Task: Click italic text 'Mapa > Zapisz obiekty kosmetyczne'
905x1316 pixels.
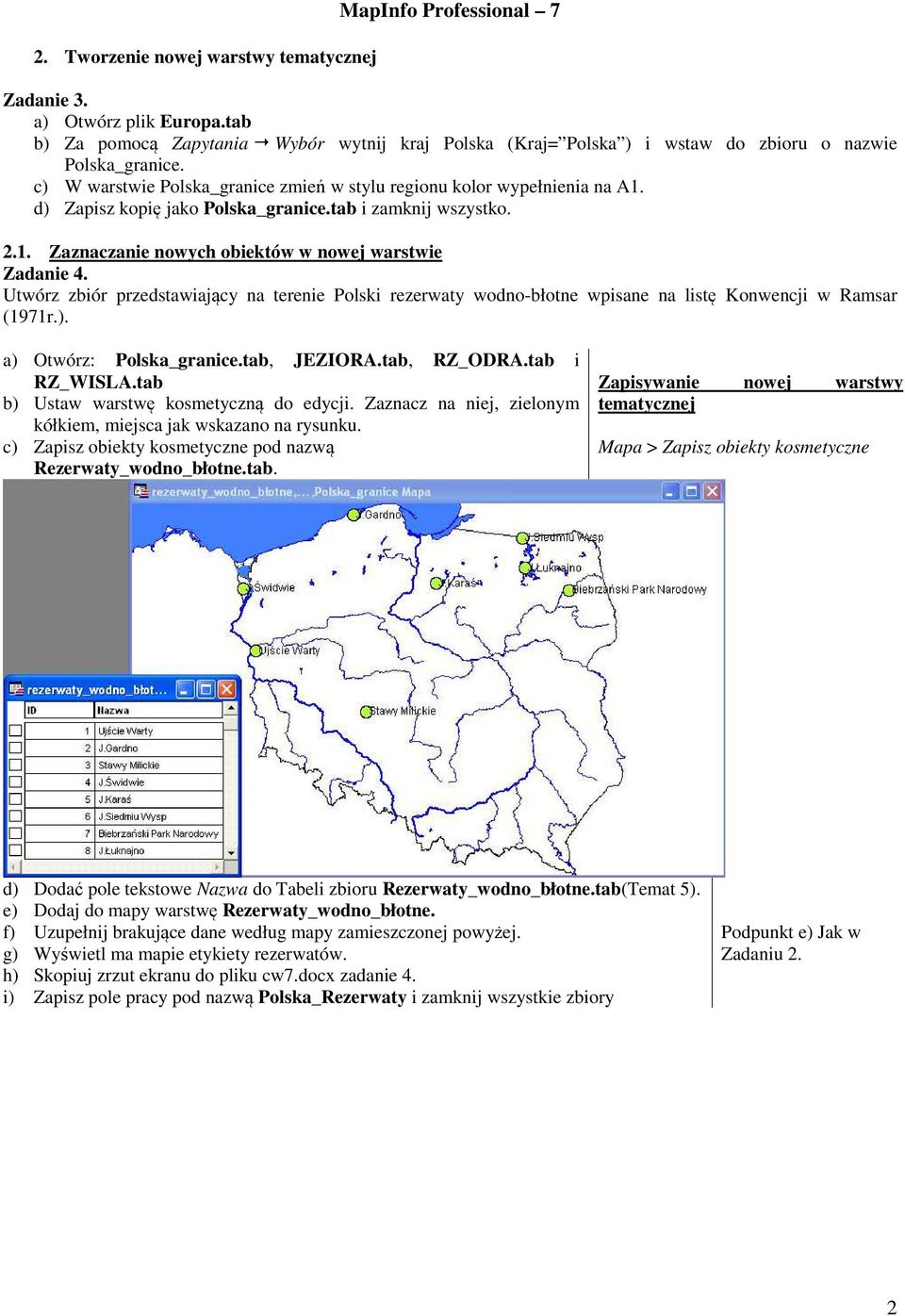Action: pos(733,447)
